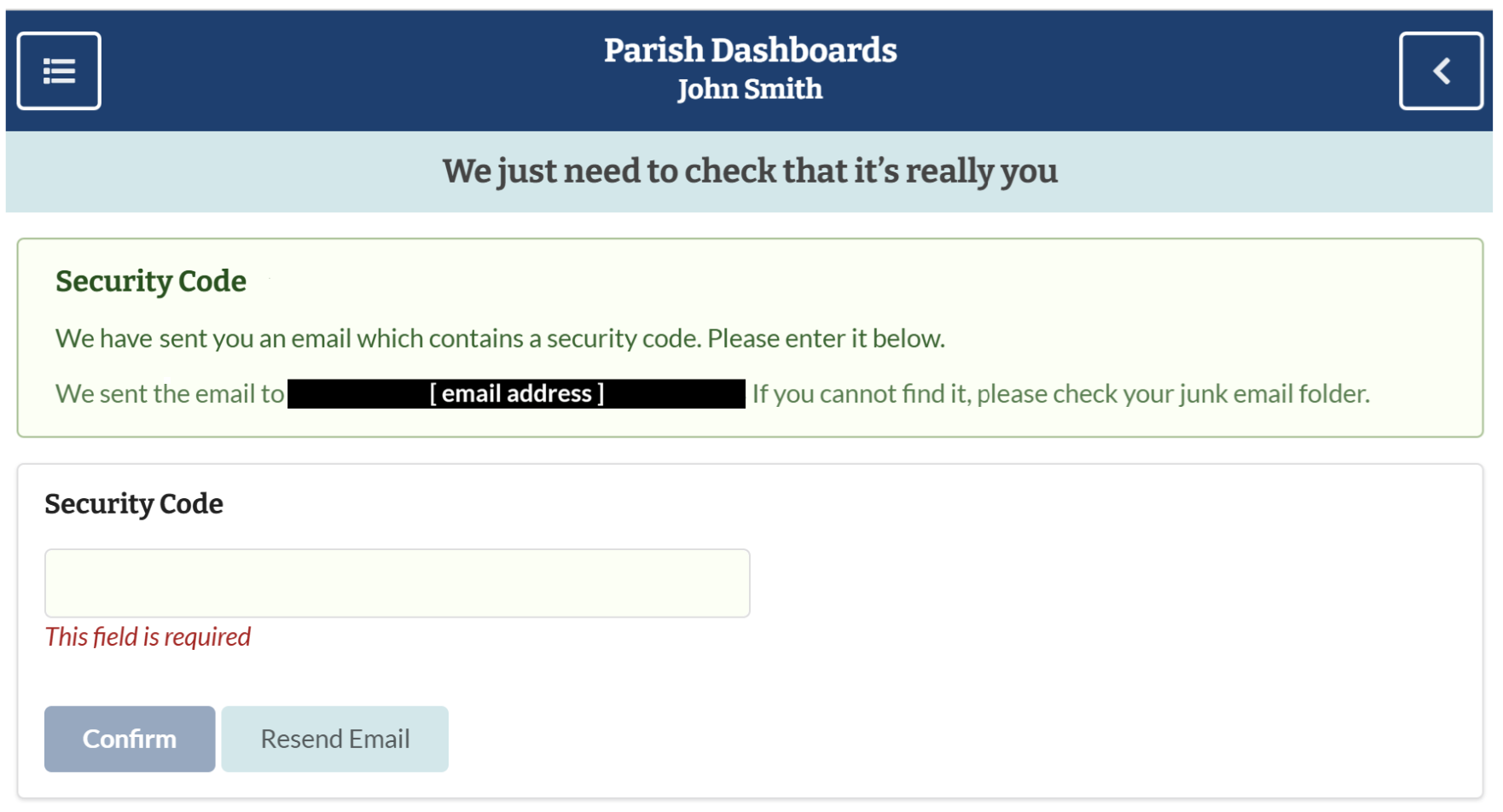Focus the Security Code input field
1503x812 pixels.
pyautogui.click(x=397, y=583)
